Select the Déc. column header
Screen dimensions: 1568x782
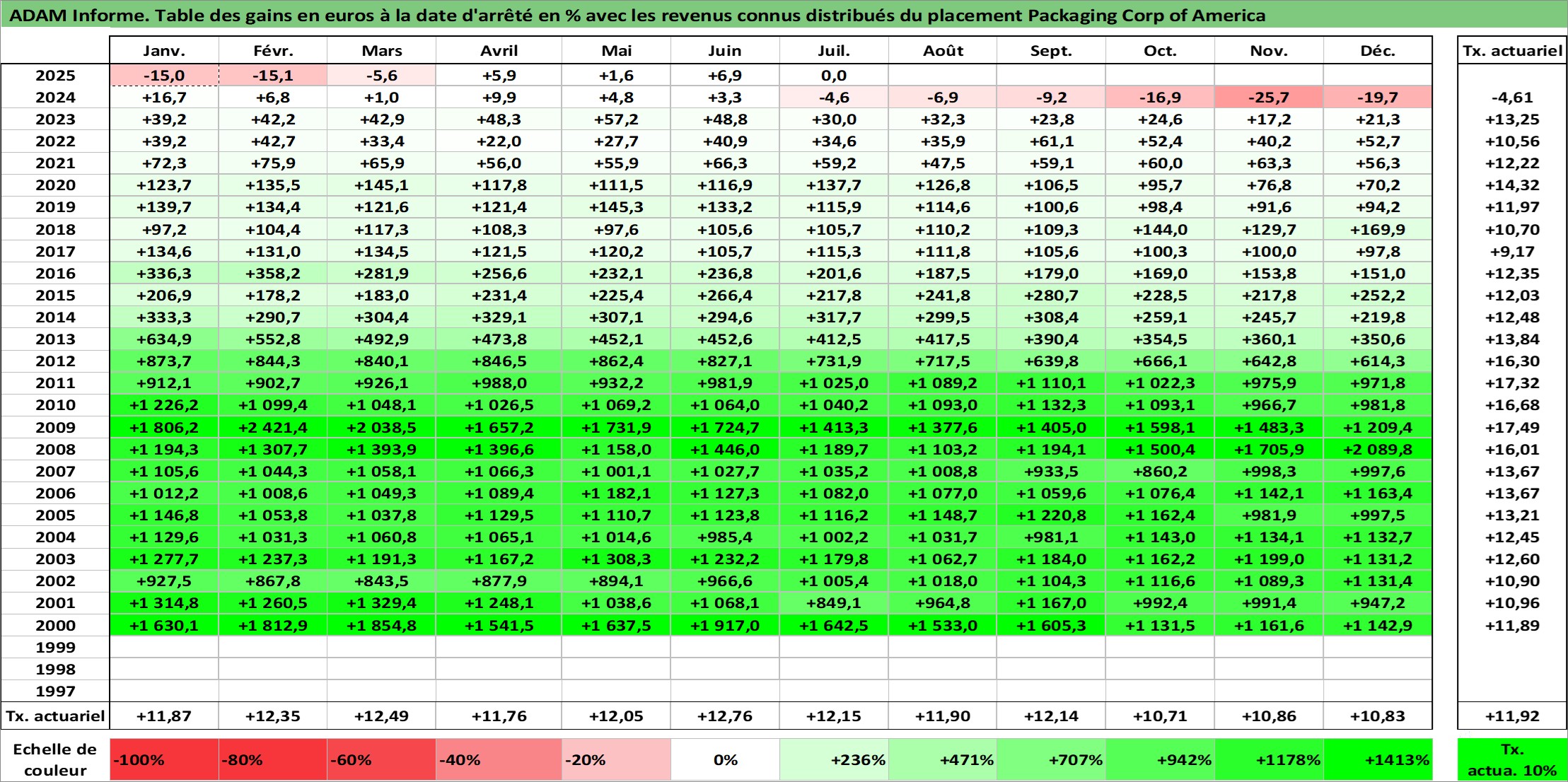1378,50
